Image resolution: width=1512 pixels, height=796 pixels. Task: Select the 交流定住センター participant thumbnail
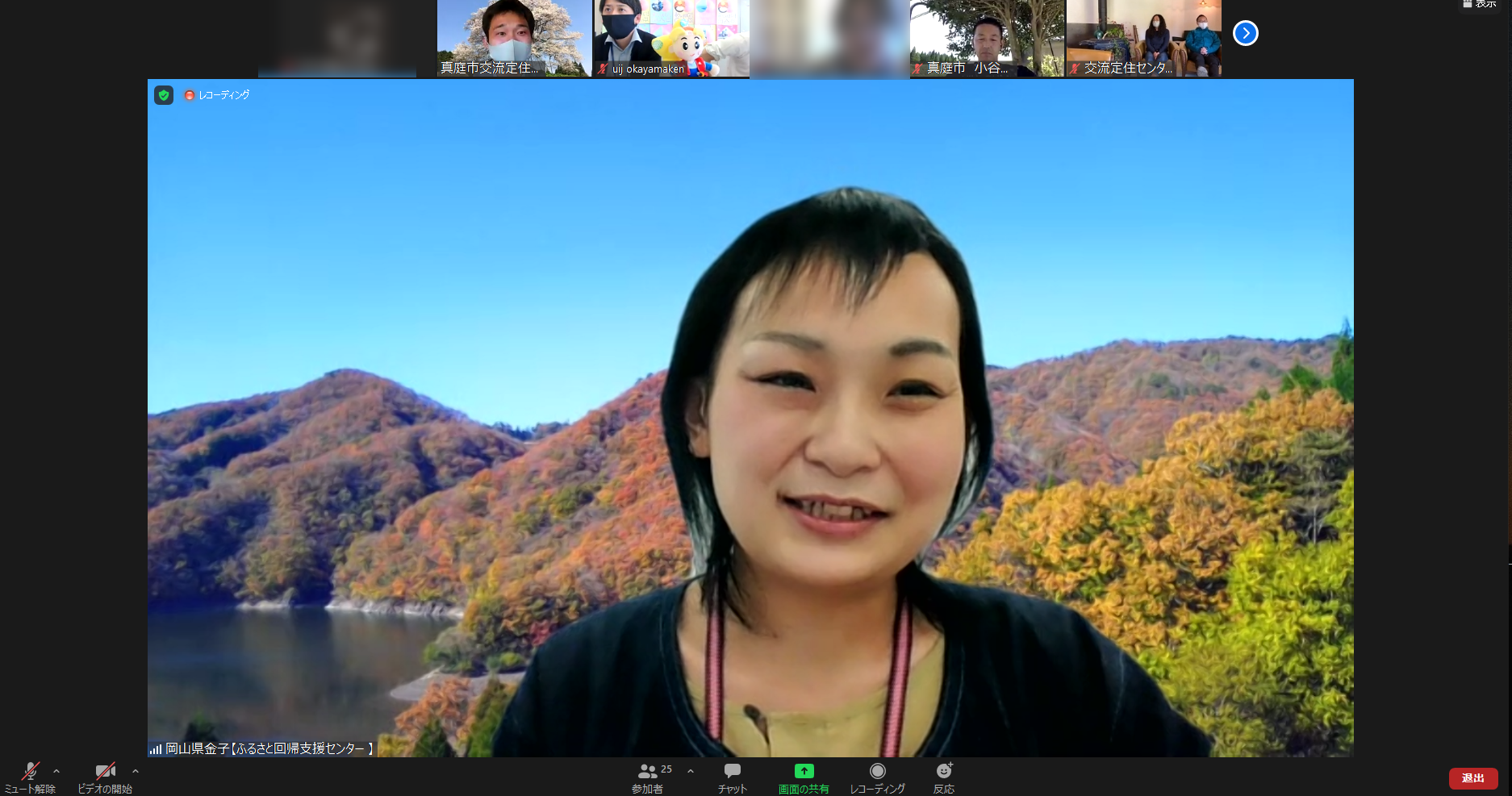pyautogui.click(x=1143, y=38)
